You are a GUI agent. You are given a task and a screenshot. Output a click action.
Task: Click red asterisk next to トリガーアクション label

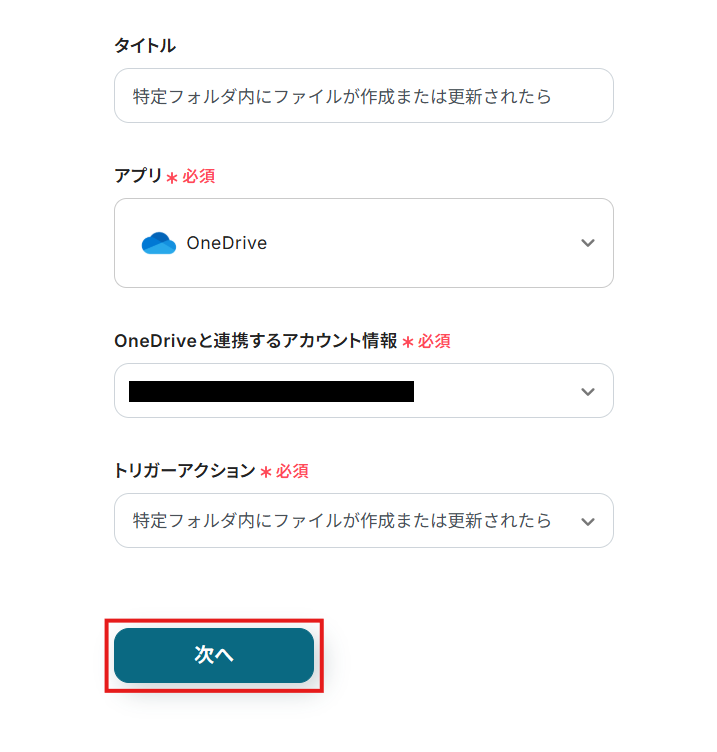pos(266,471)
